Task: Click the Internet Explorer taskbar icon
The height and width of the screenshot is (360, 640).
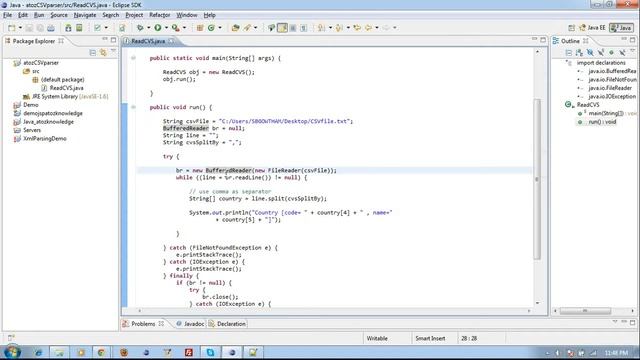Action: pos(38,352)
